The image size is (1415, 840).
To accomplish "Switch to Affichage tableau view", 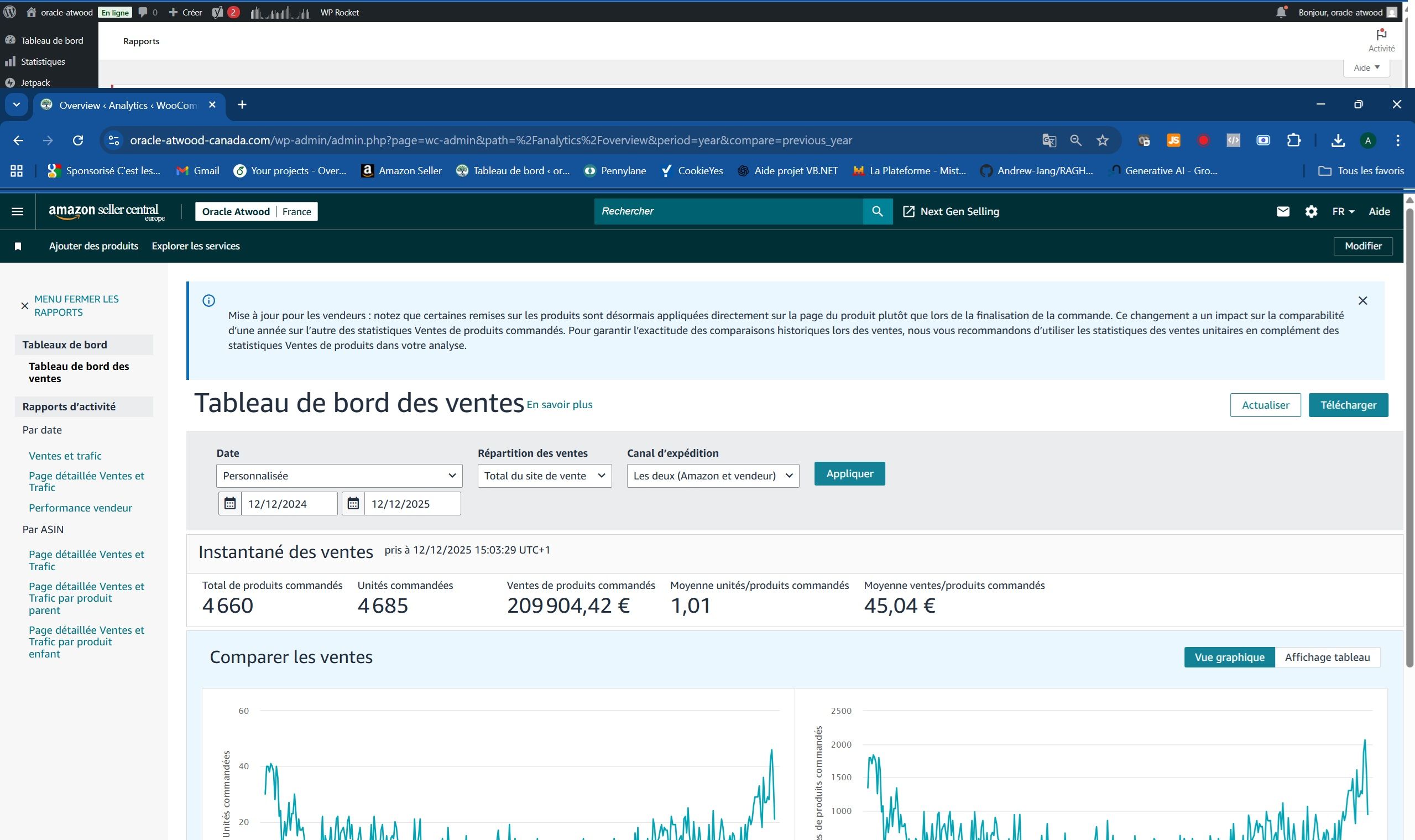I will pyautogui.click(x=1327, y=657).
